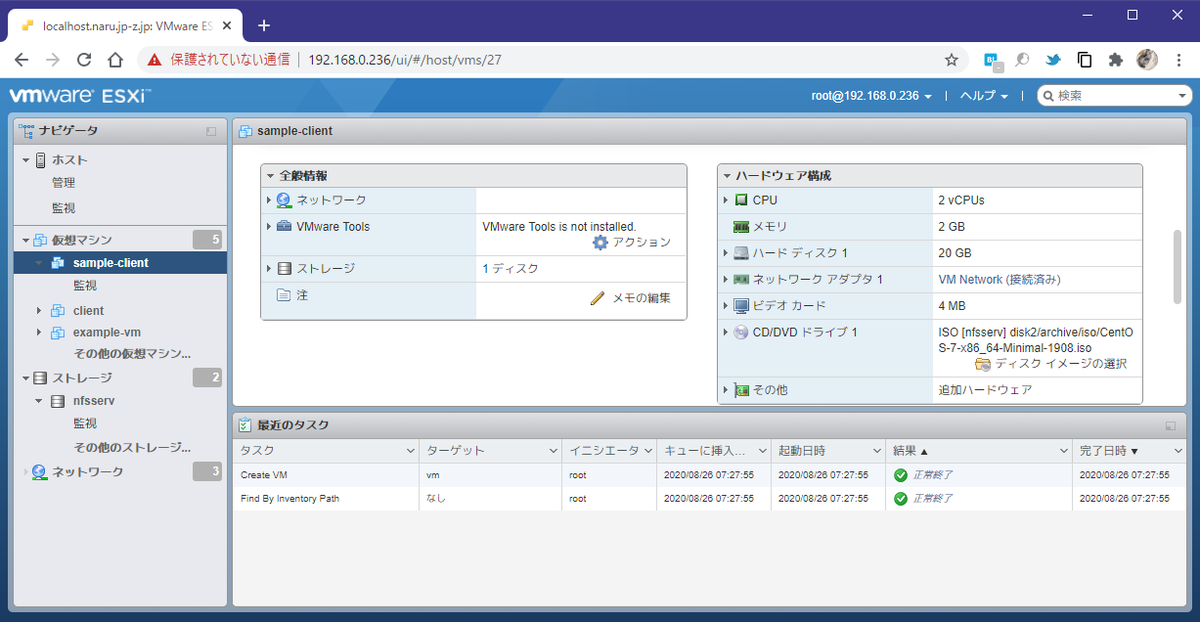The width and height of the screenshot is (1200, 622).
Task: Go back in browser history
Action: click(x=21, y=60)
